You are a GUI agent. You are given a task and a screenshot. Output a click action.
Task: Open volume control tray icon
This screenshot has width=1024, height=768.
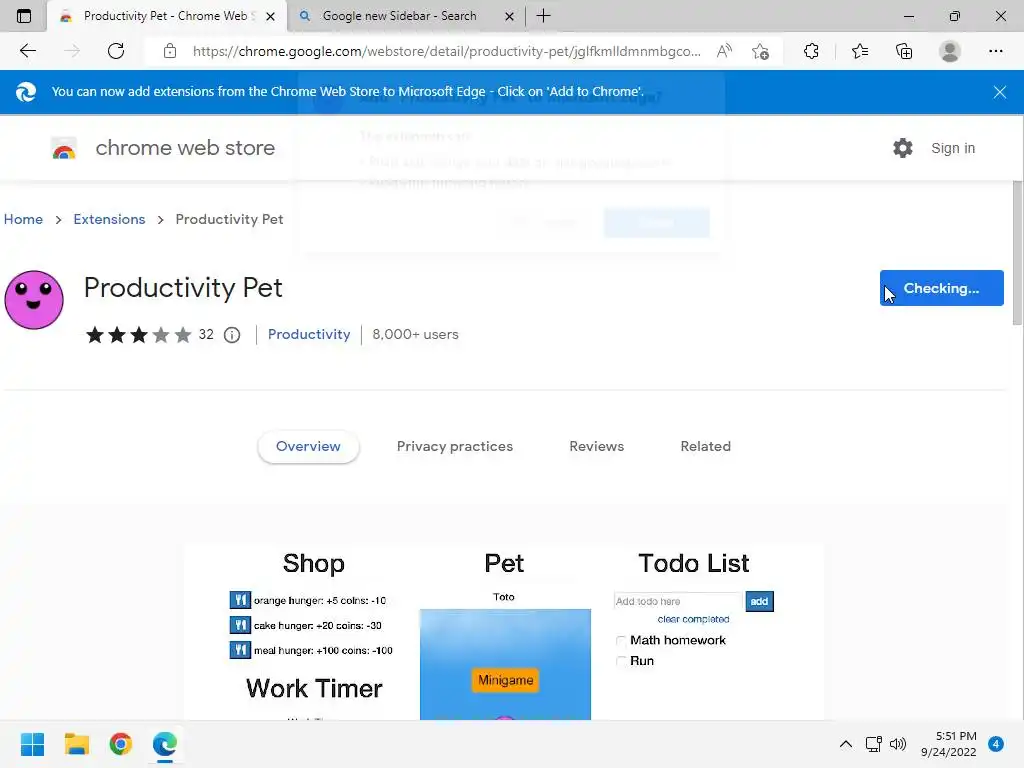pos(898,744)
